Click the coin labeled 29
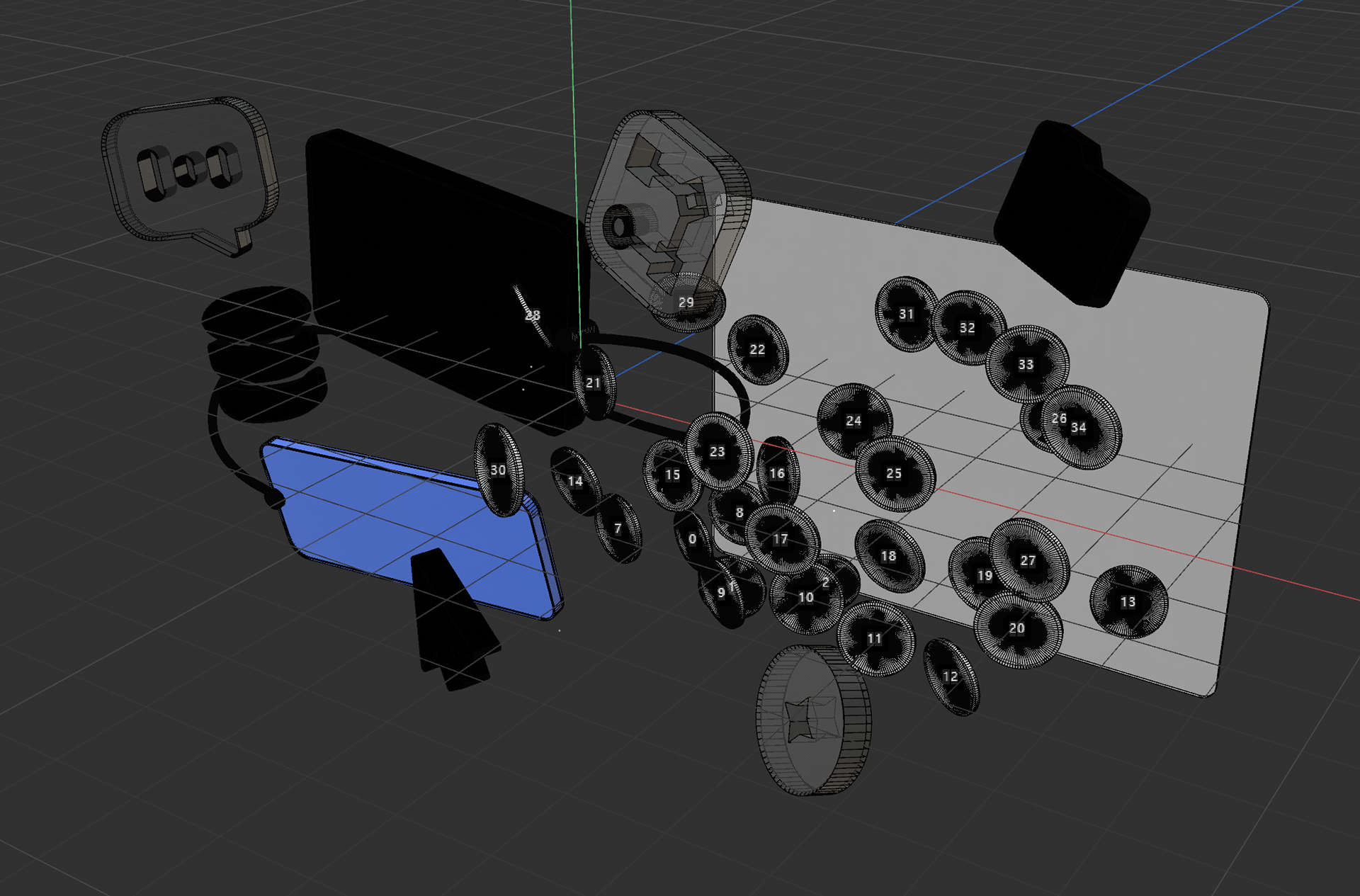 [x=687, y=303]
